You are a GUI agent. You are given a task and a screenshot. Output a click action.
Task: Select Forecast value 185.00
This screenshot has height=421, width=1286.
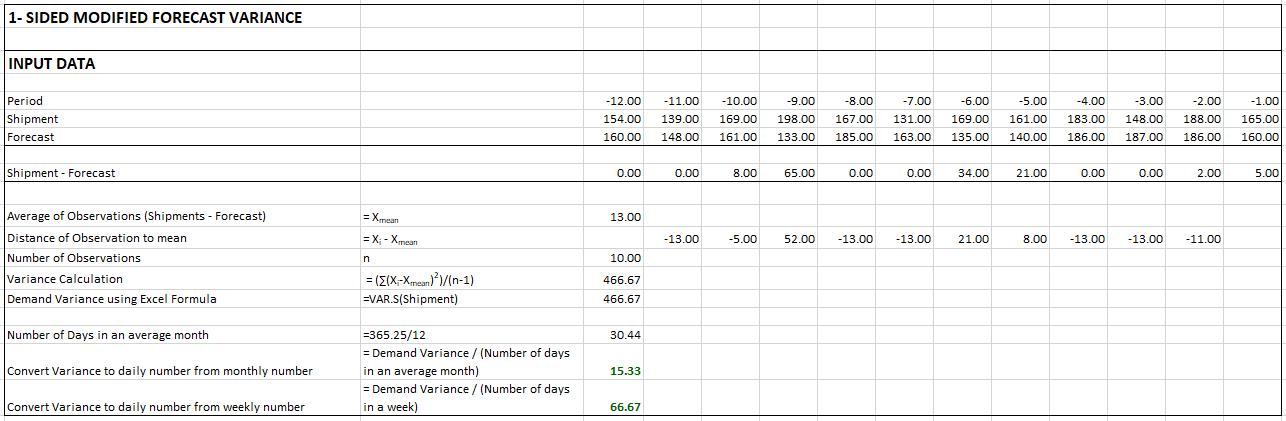click(846, 137)
